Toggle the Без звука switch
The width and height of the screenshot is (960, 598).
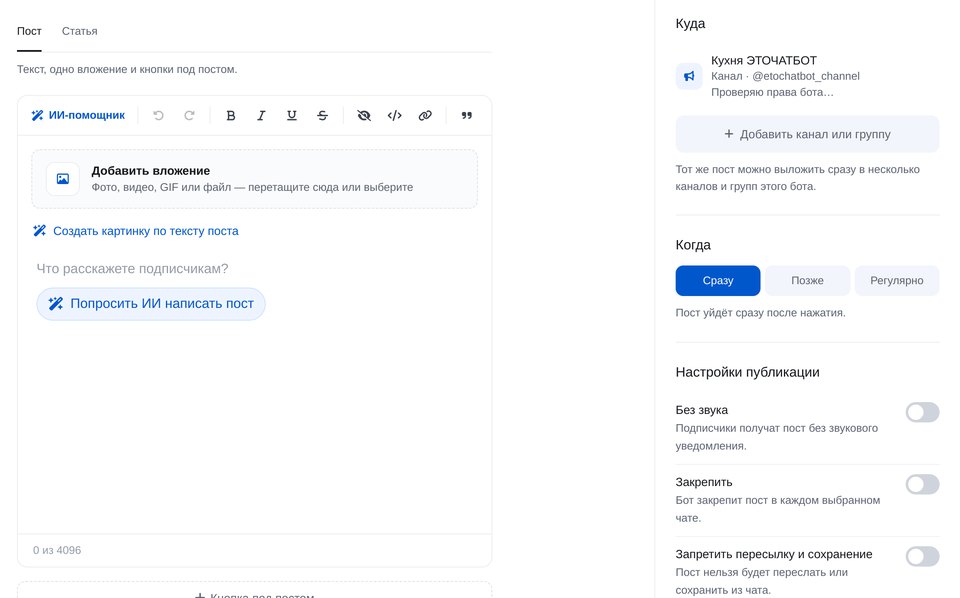point(922,412)
